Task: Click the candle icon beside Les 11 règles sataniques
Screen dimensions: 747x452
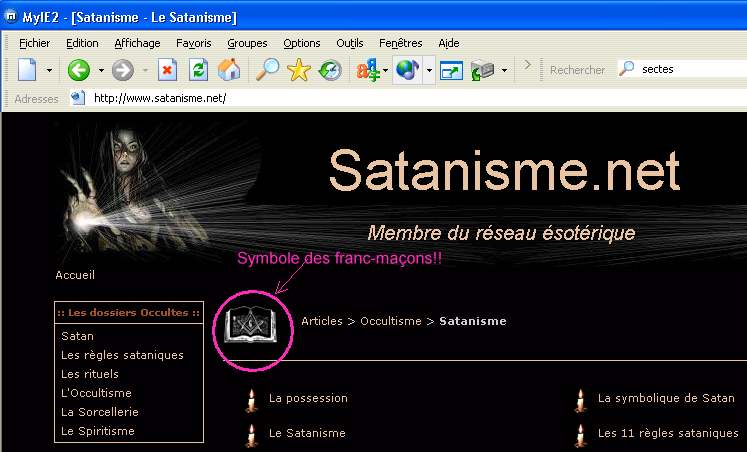Action: 580,435
